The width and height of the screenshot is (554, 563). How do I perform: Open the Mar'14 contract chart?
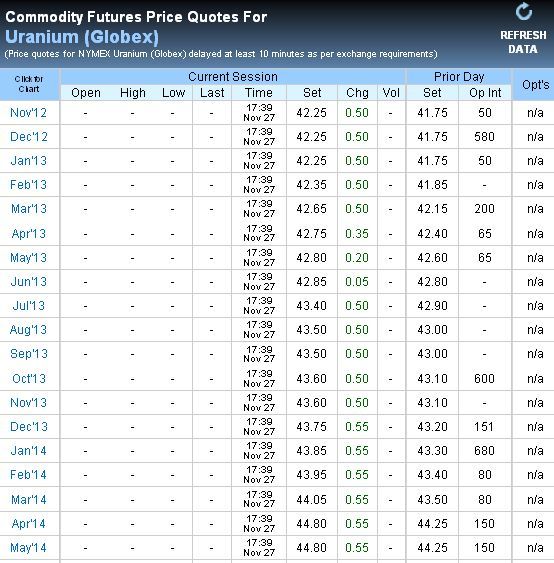(x=29, y=499)
